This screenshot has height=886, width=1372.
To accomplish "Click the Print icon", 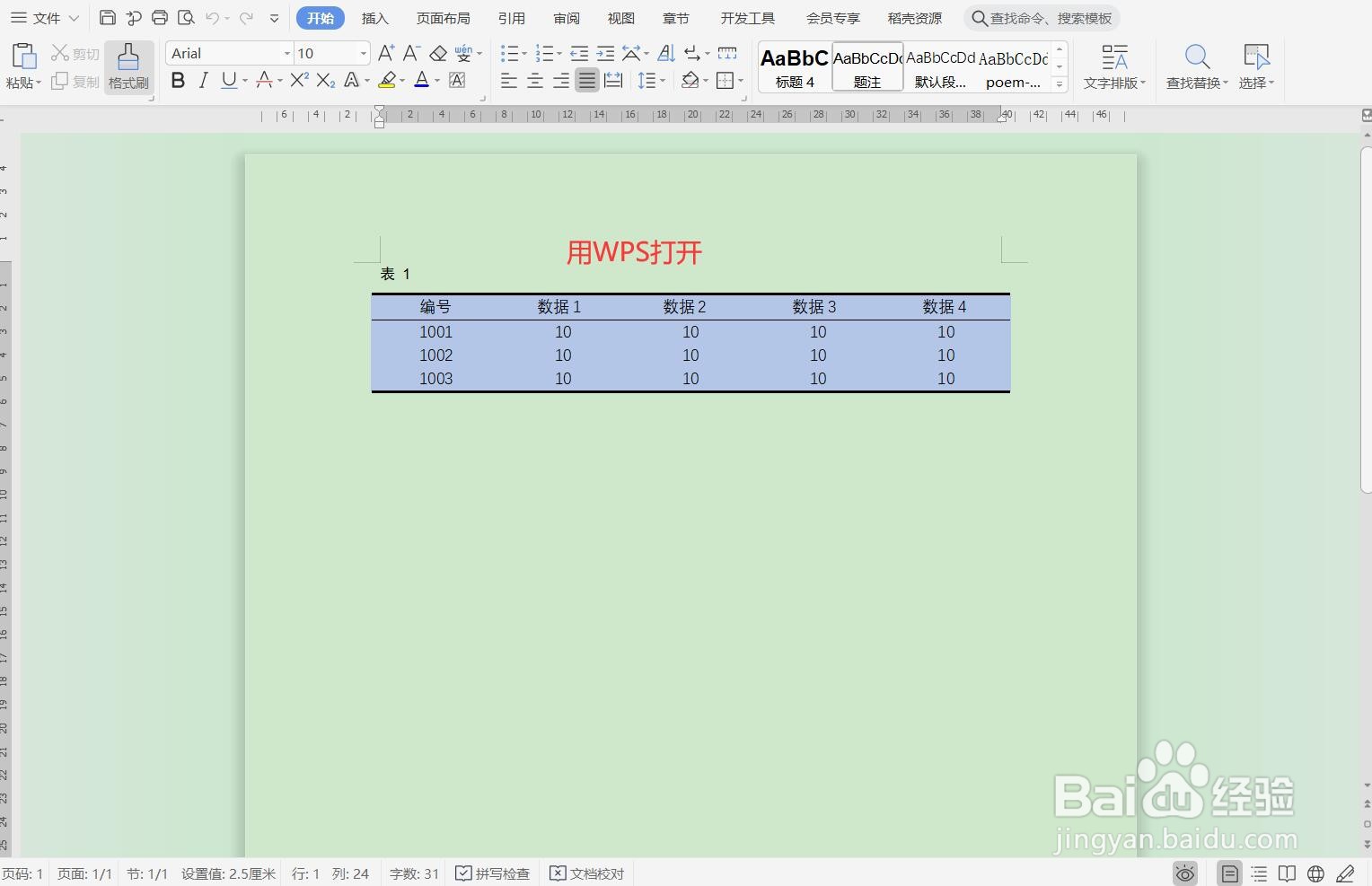I will pyautogui.click(x=160, y=18).
